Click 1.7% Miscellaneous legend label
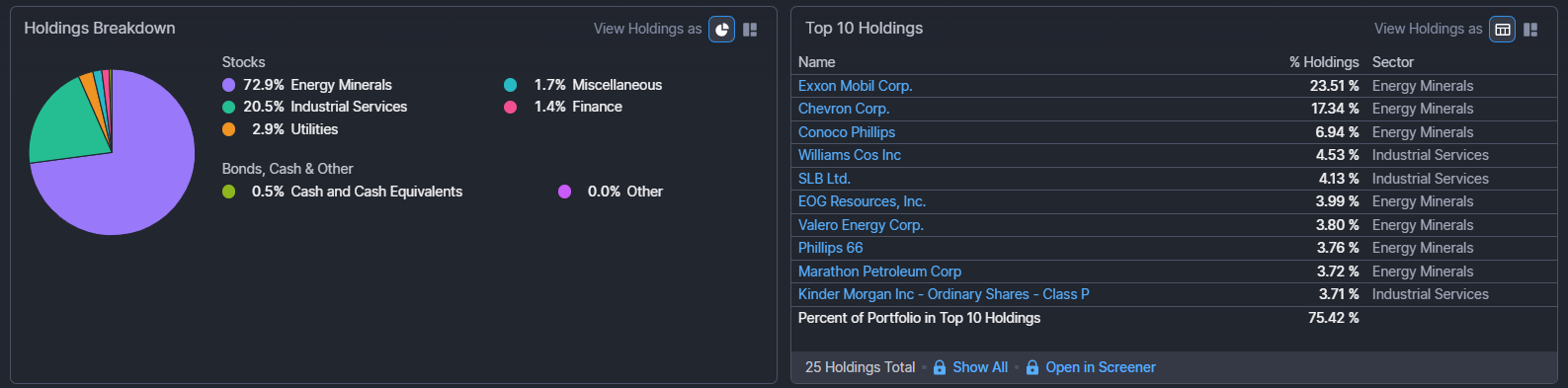Image resolution: width=1568 pixels, height=388 pixels. (x=598, y=85)
